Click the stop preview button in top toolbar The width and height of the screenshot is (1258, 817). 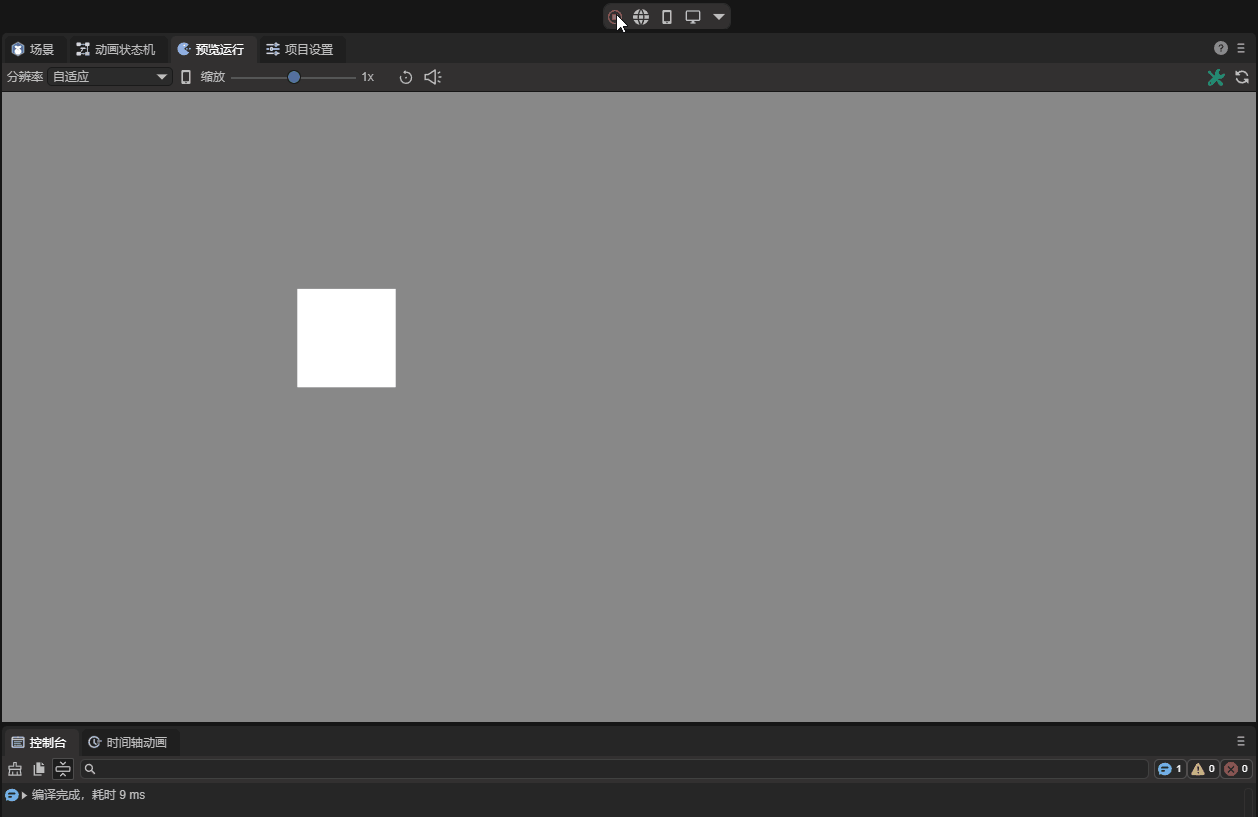click(615, 17)
